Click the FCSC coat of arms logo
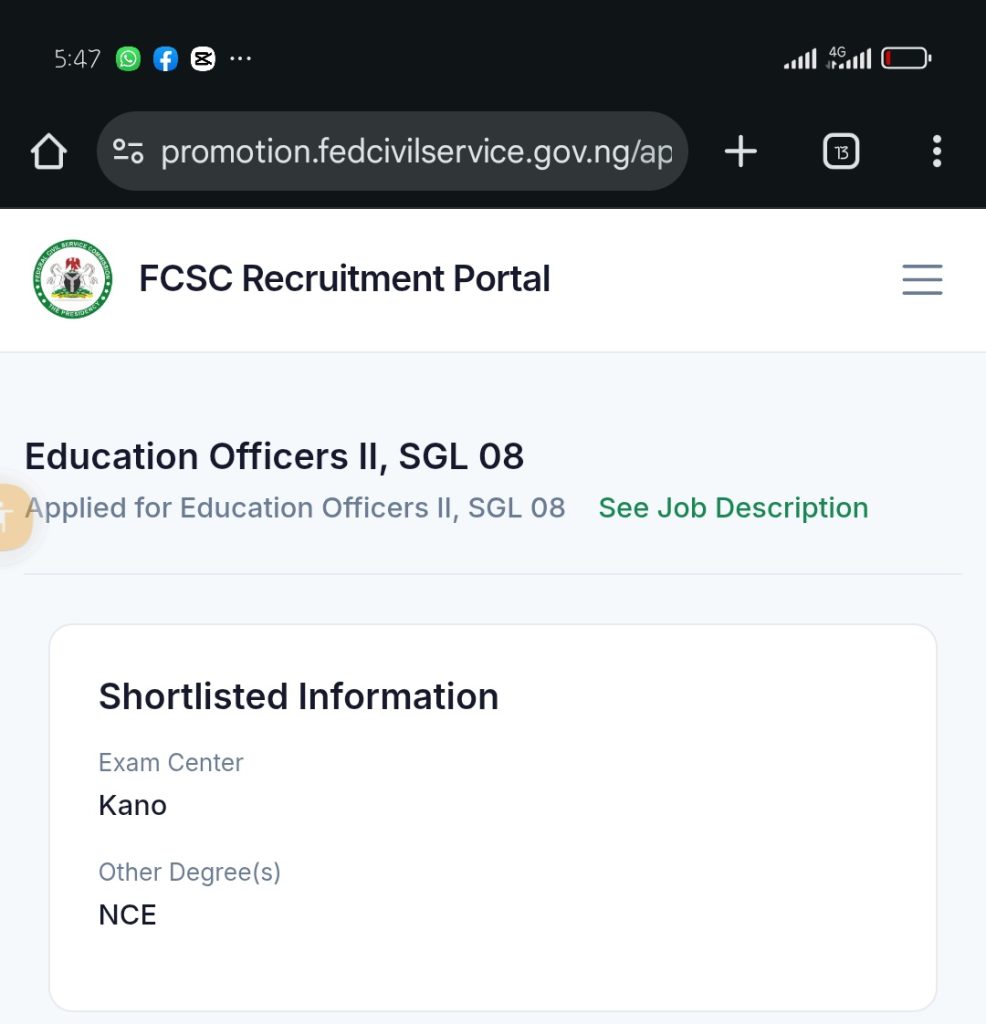The width and height of the screenshot is (986, 1024). click(x=72, y=279)
